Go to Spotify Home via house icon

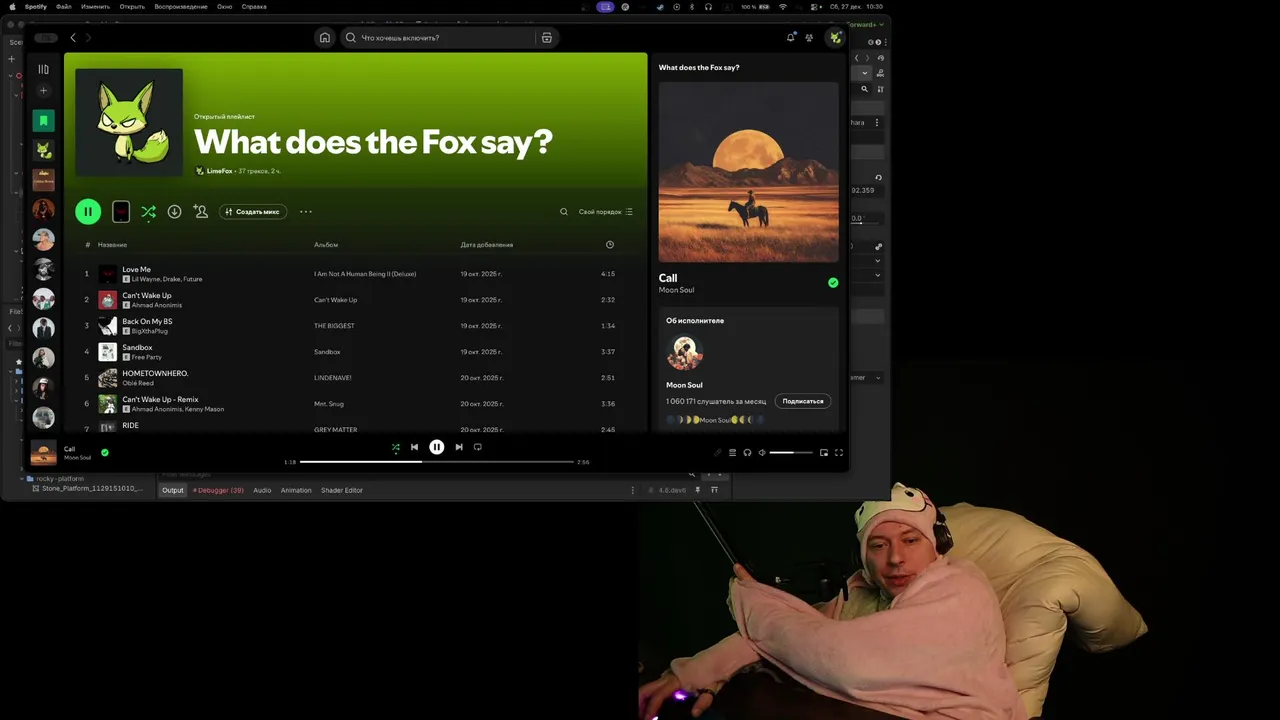(x=324, y=38)
